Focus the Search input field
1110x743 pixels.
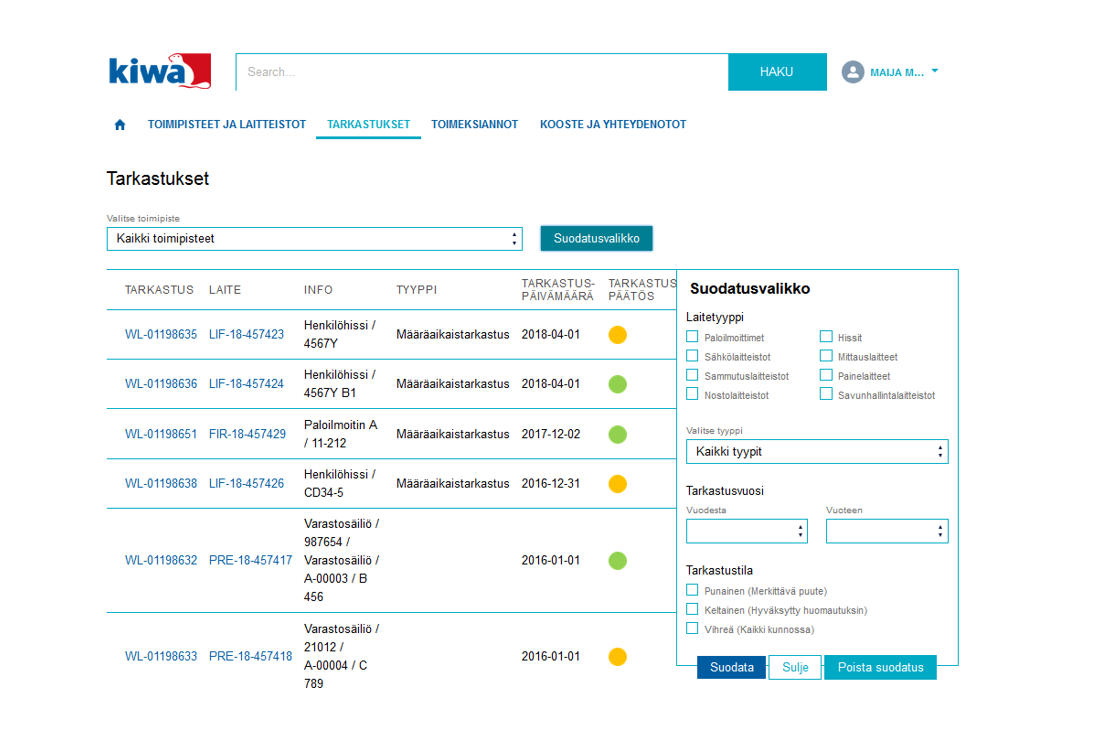[x=480, y=72]
